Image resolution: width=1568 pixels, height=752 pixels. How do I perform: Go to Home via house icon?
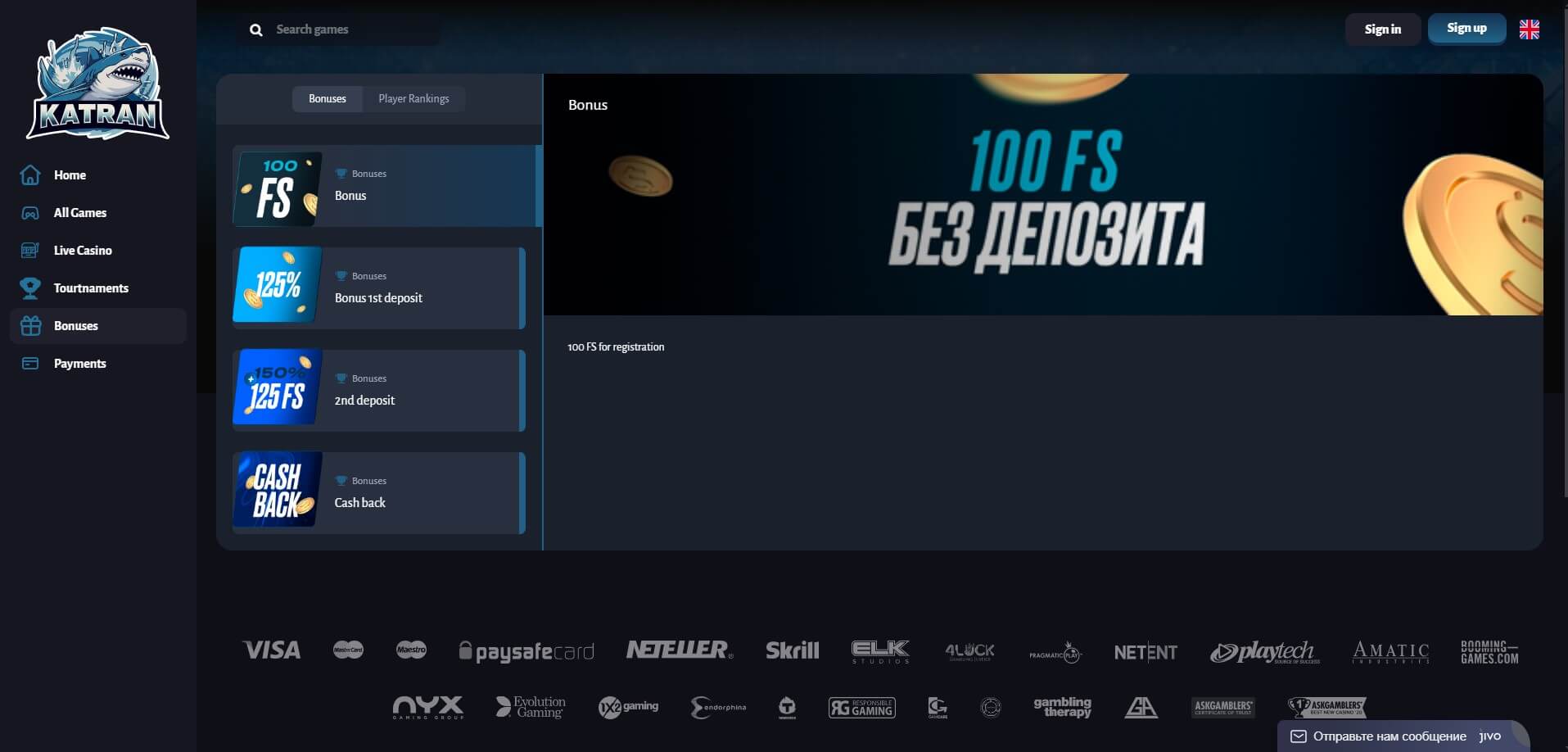click(x=30, y=175)
